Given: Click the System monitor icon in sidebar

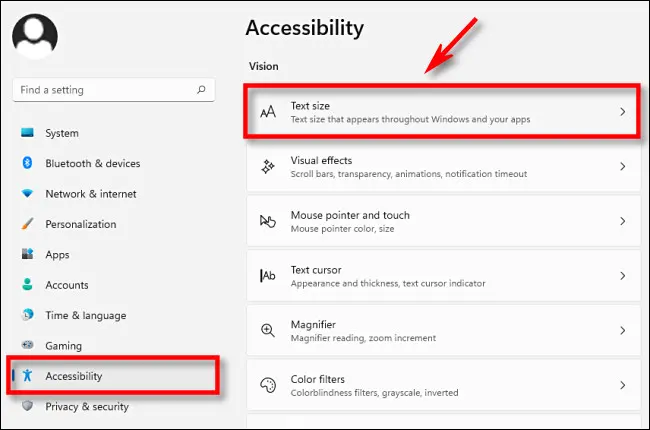Looking at the screenshot, I should click(x=28, y=133).
